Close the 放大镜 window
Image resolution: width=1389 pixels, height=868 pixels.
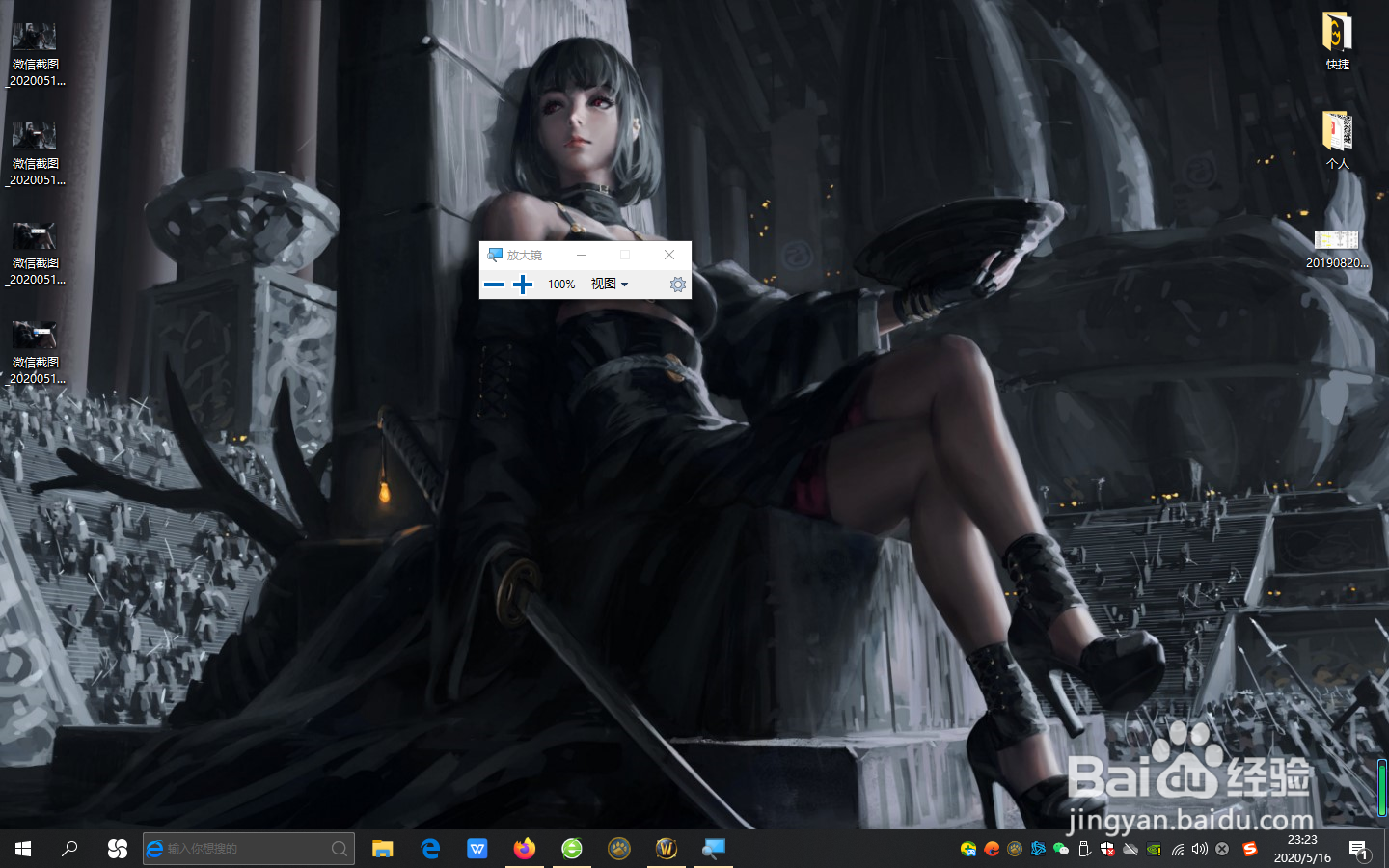point(669,255)
